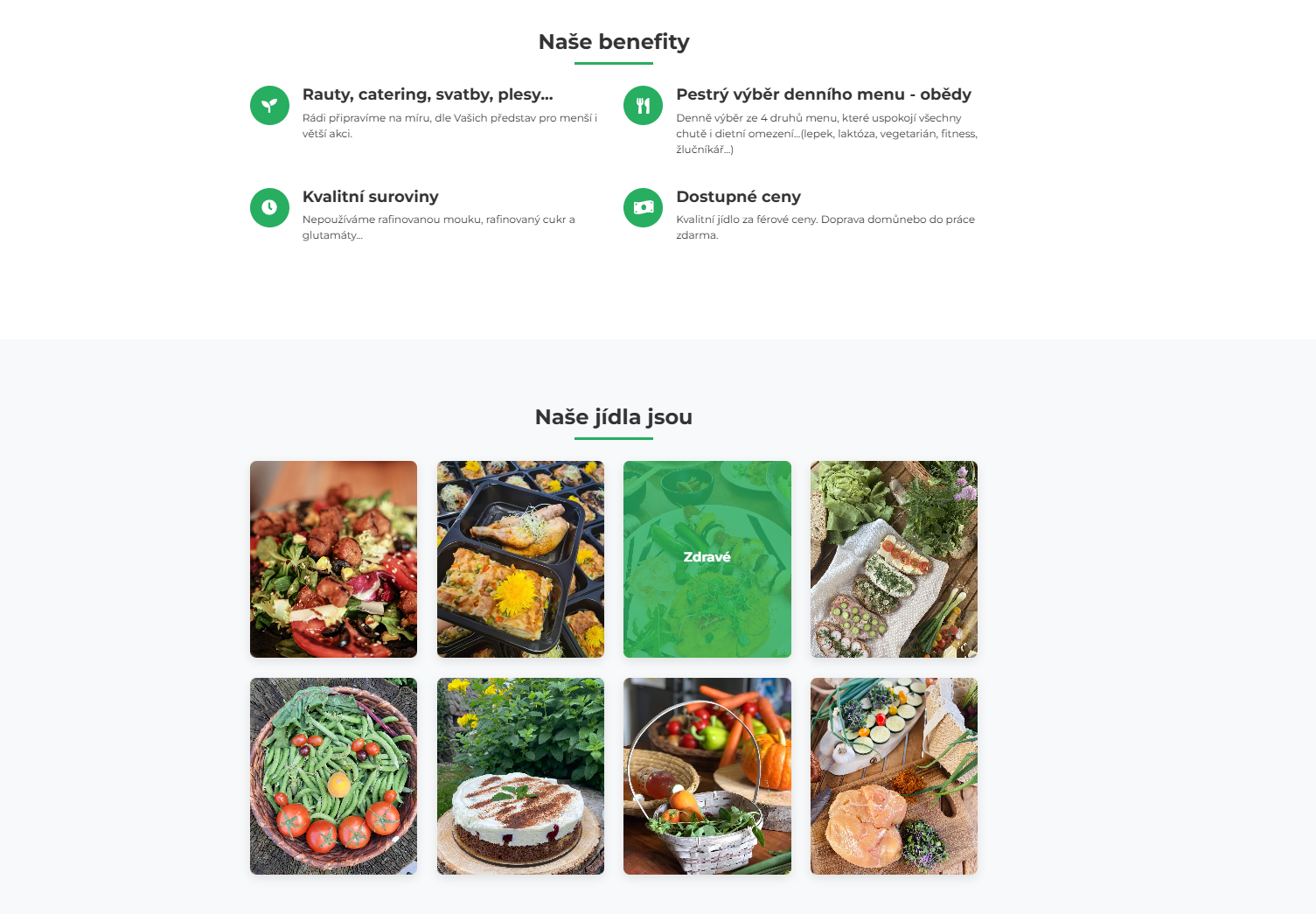Viewport: 1316px width, 914px height.
Task: Click the Naše jídla jsou section title
Action: 614,417
